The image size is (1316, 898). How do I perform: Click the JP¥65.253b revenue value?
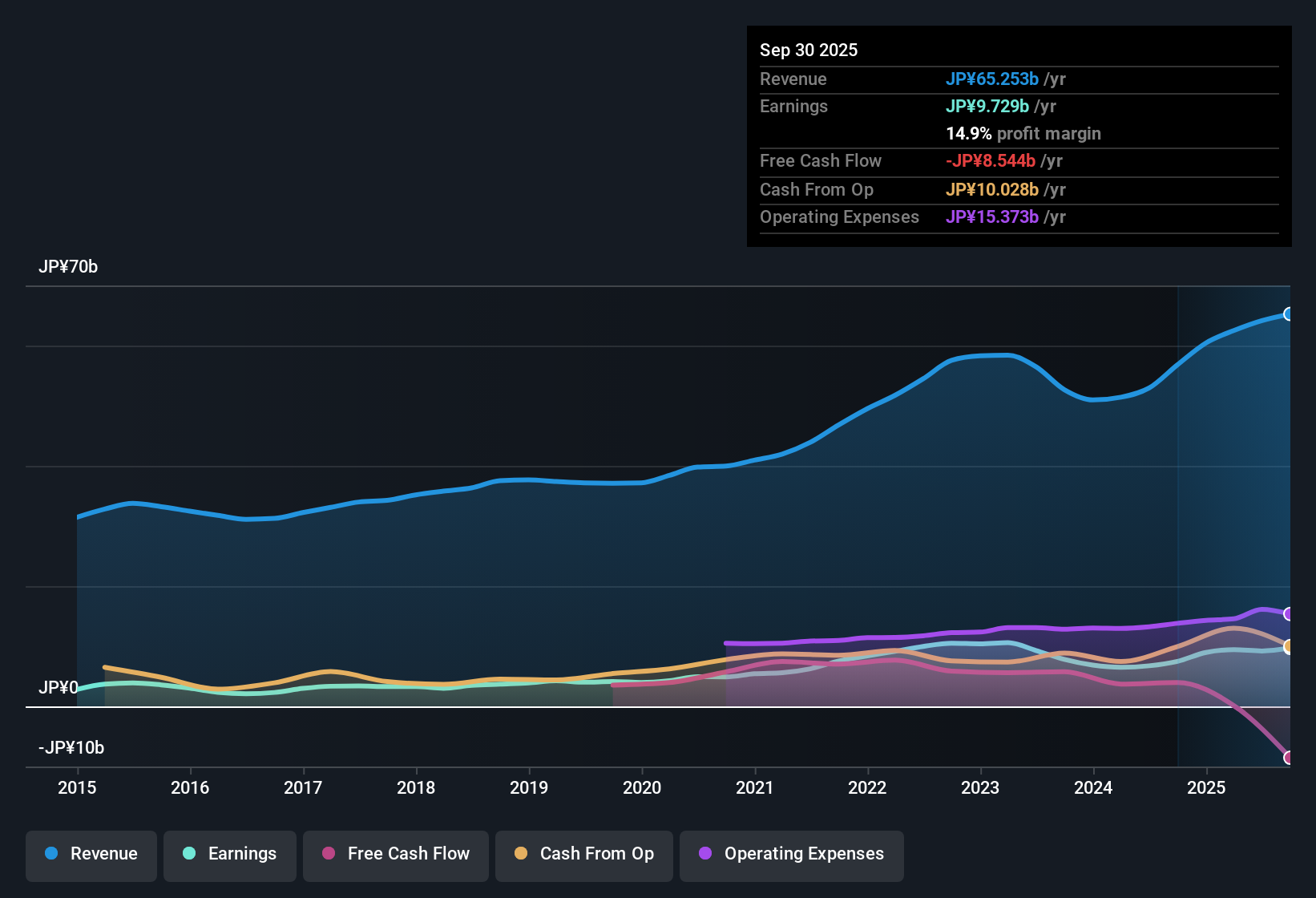click(993, 79)
